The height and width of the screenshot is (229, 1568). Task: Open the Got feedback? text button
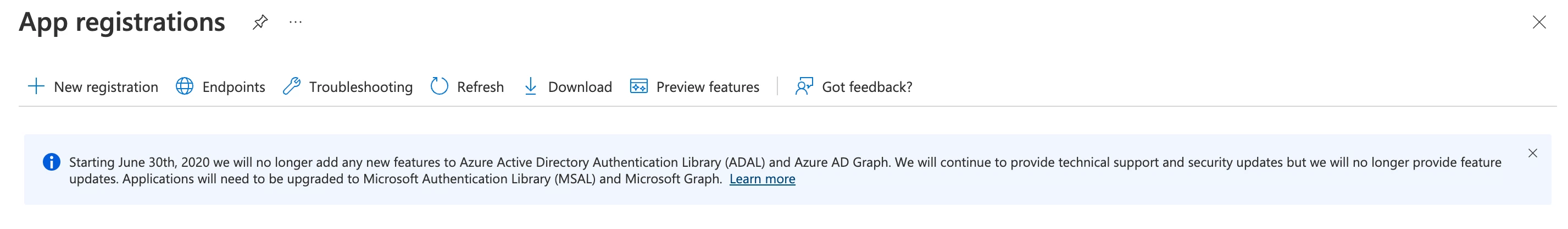(x=867, y=87)
